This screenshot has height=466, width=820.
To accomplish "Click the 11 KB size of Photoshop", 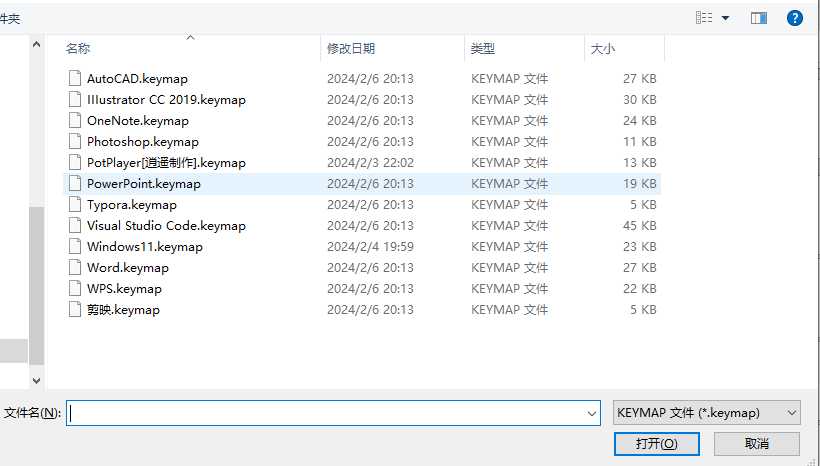I will tap(640, 141).
